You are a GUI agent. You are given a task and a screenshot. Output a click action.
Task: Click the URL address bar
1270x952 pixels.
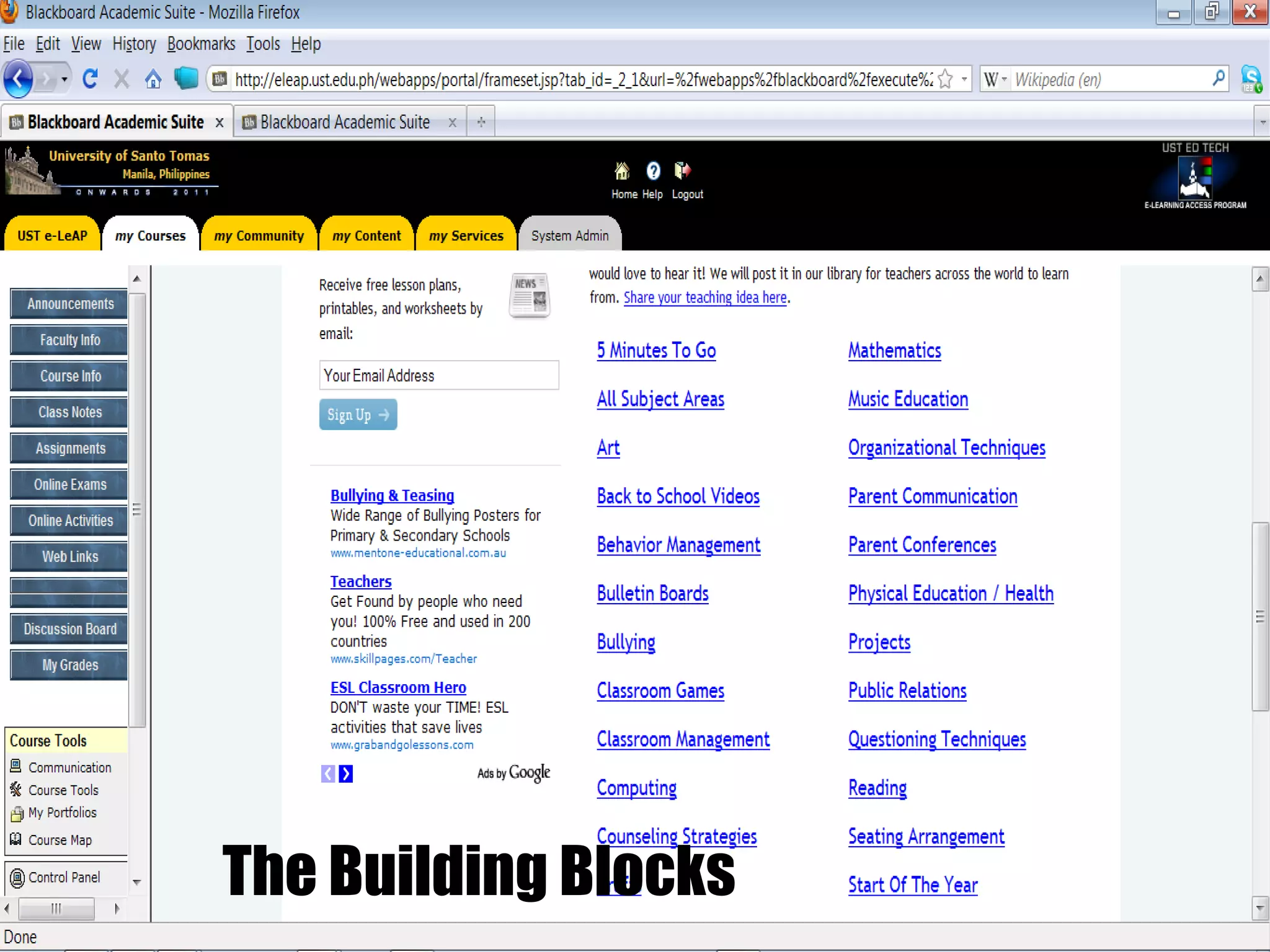[583, 79]
